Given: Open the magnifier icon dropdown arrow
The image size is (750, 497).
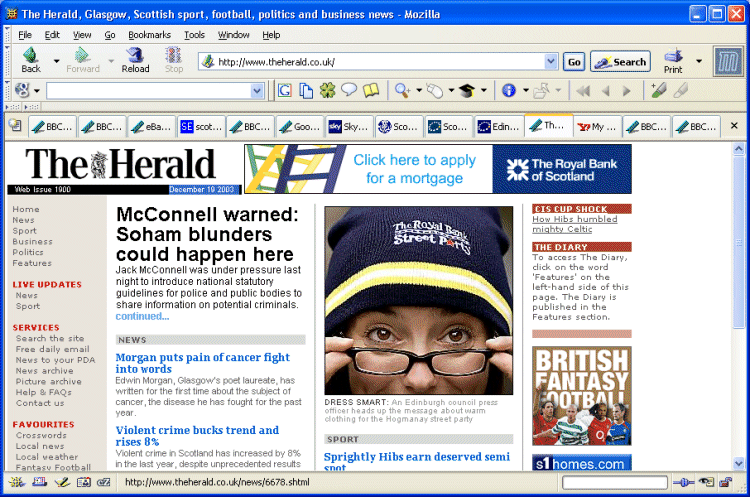Looking at the screenshot, I should click(x=419, y=90).
